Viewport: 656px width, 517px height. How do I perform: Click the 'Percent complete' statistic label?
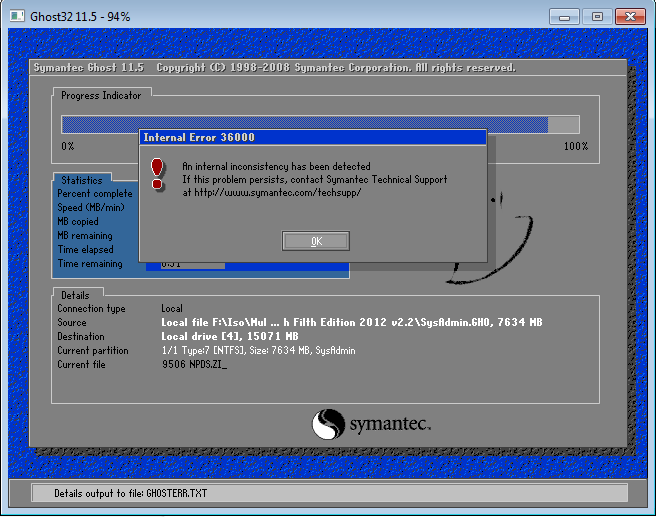(95, 194)
